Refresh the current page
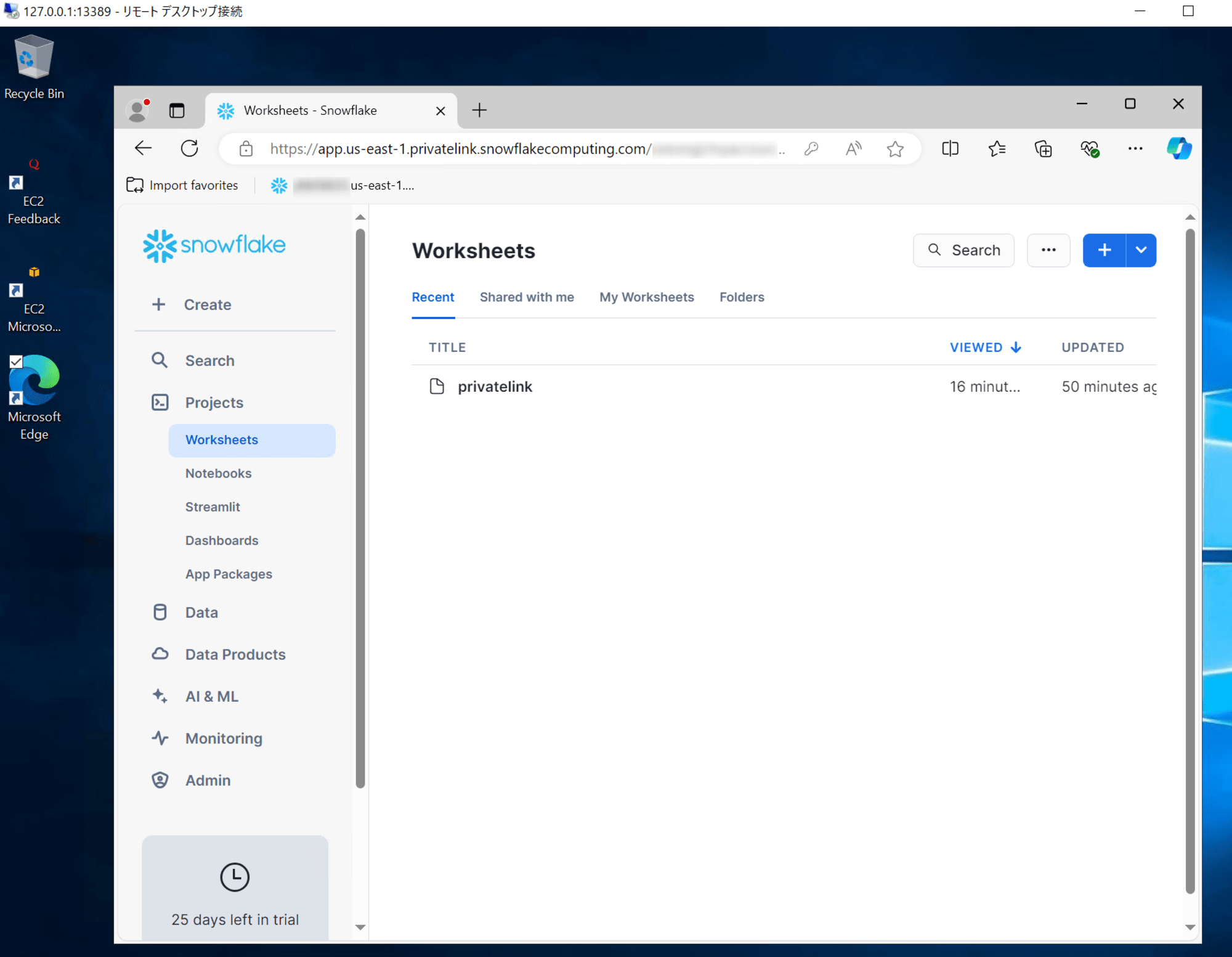 (190, 149)
